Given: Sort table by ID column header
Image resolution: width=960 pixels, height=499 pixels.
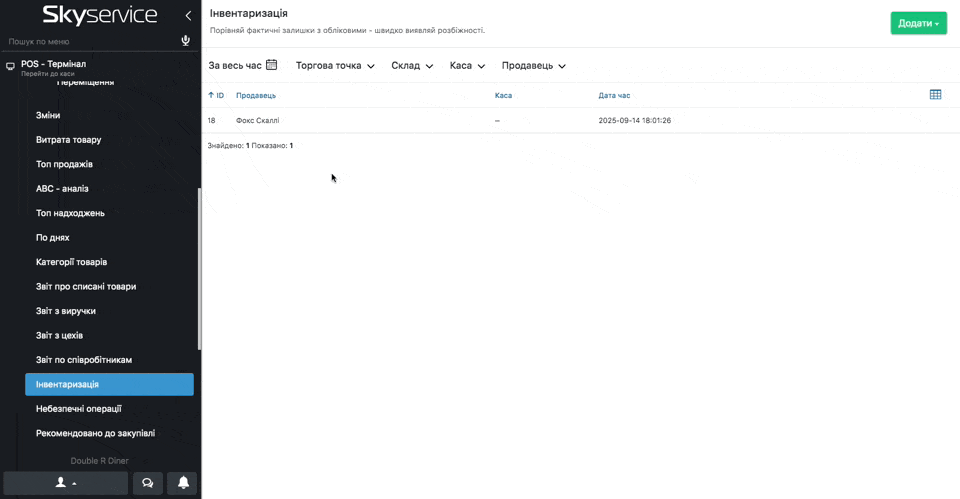Looking at the screenshot, I should (216, 95).
